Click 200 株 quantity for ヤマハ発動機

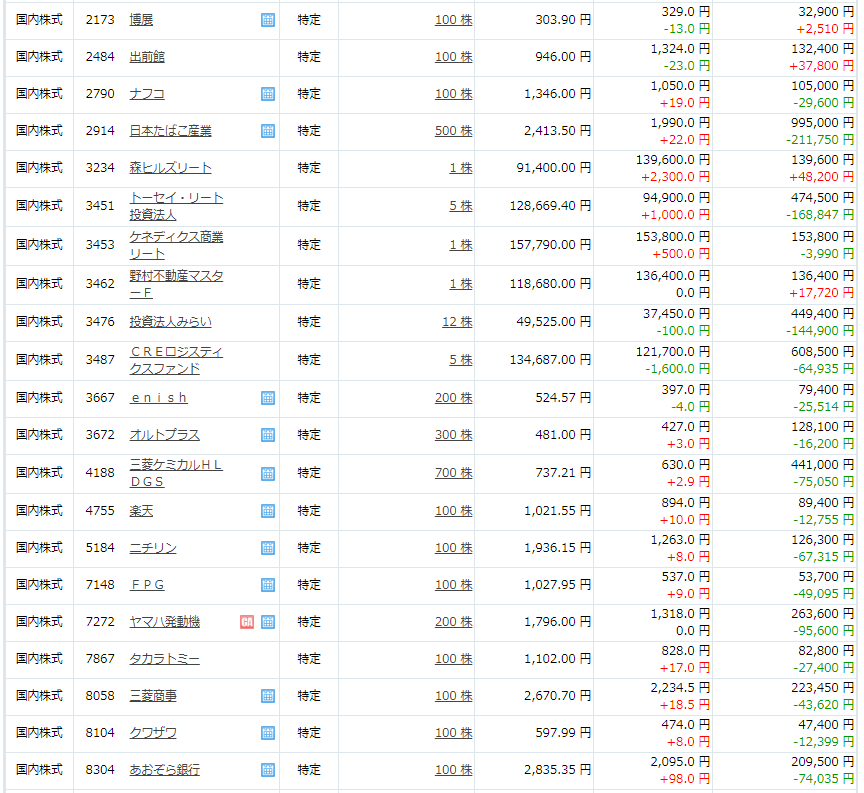(x=453, y=621)
